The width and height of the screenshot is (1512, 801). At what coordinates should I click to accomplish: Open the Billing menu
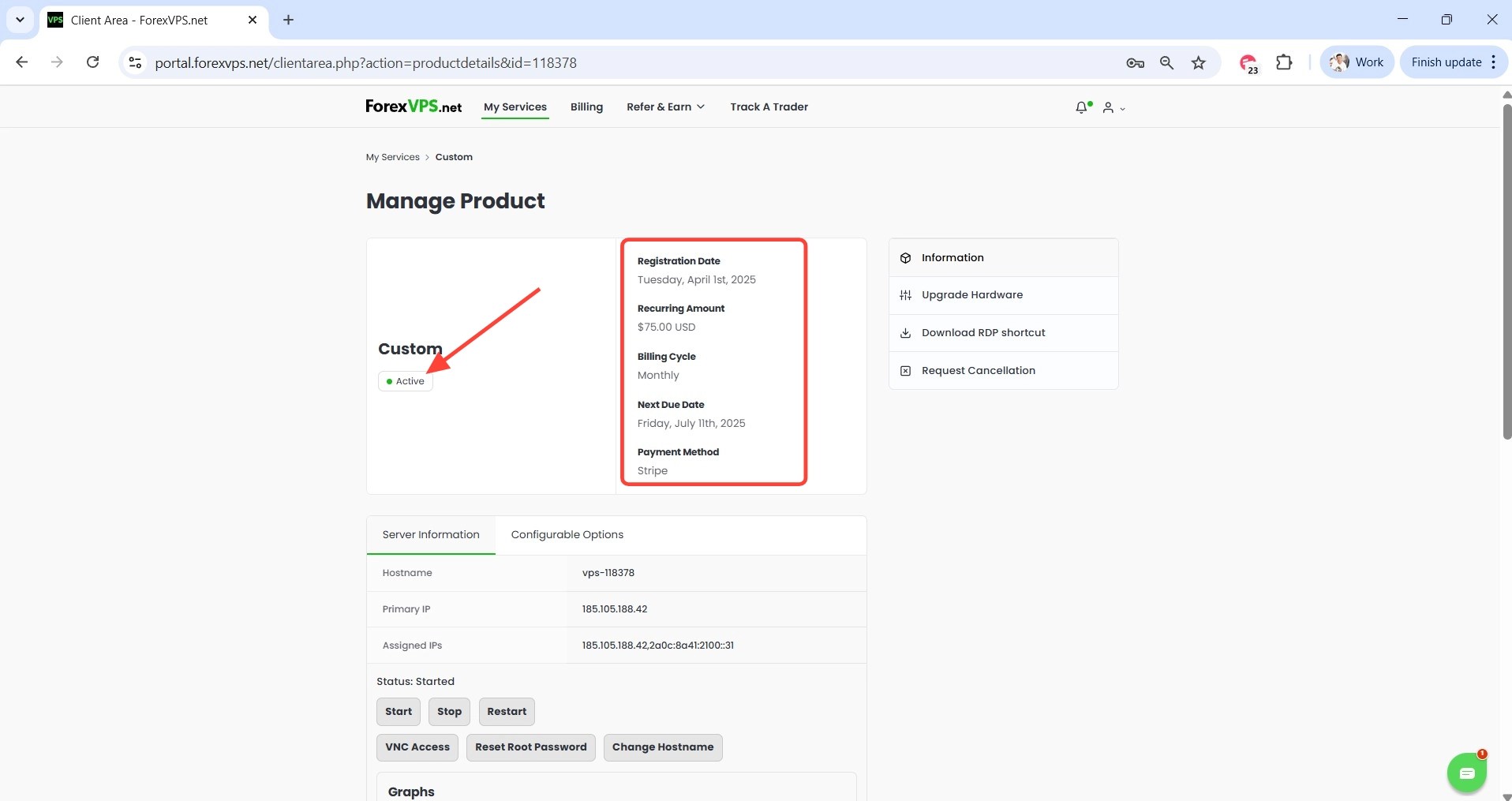click(586, 107)
